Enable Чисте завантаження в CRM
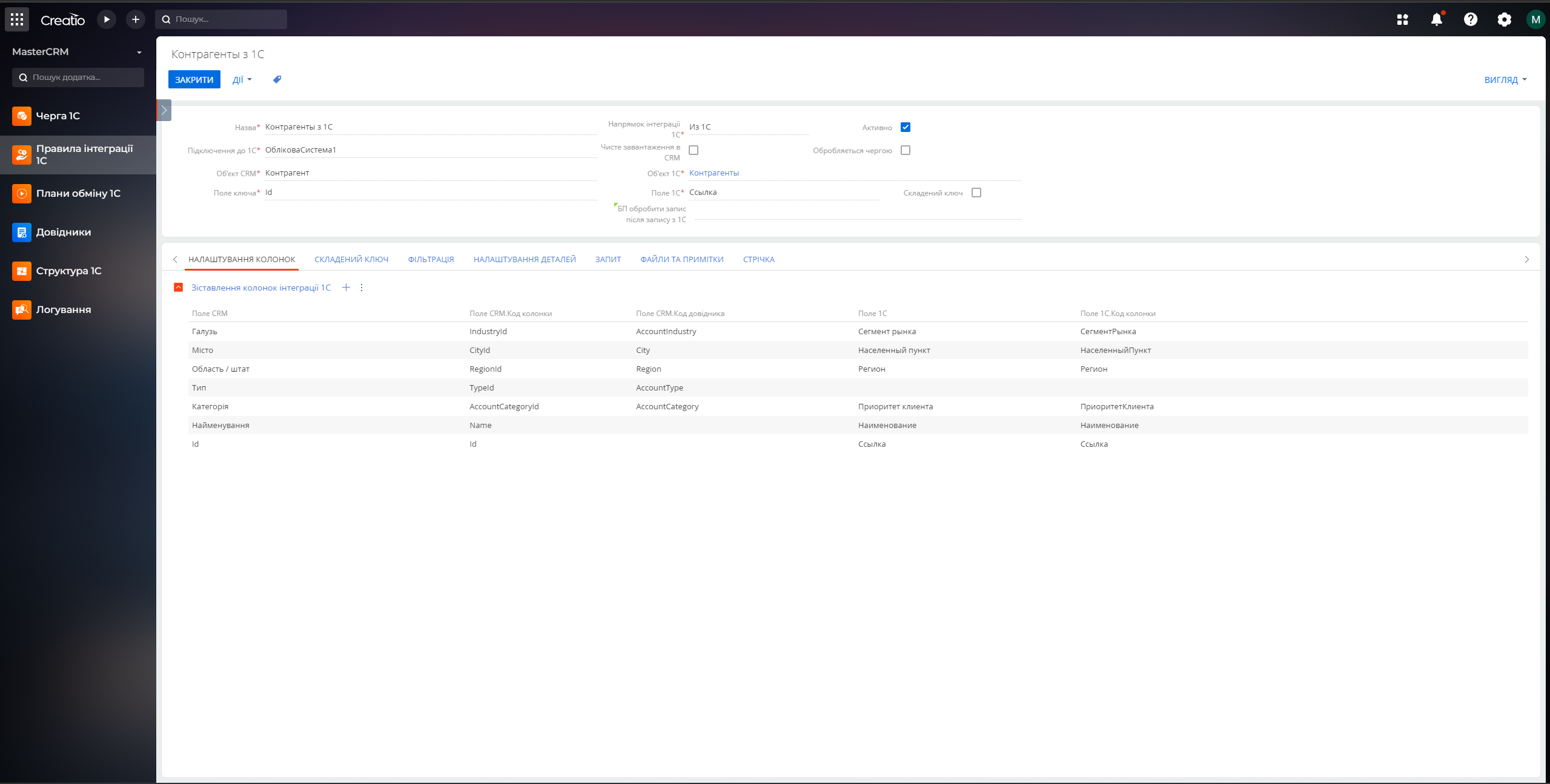This screenshot has height=784, width=1550. point(694,150)
